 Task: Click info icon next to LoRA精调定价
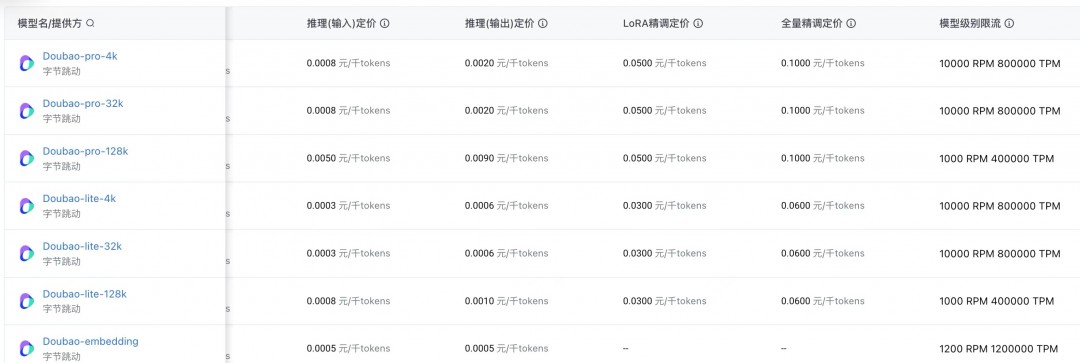pyautogui.click(x=698, y=23)
